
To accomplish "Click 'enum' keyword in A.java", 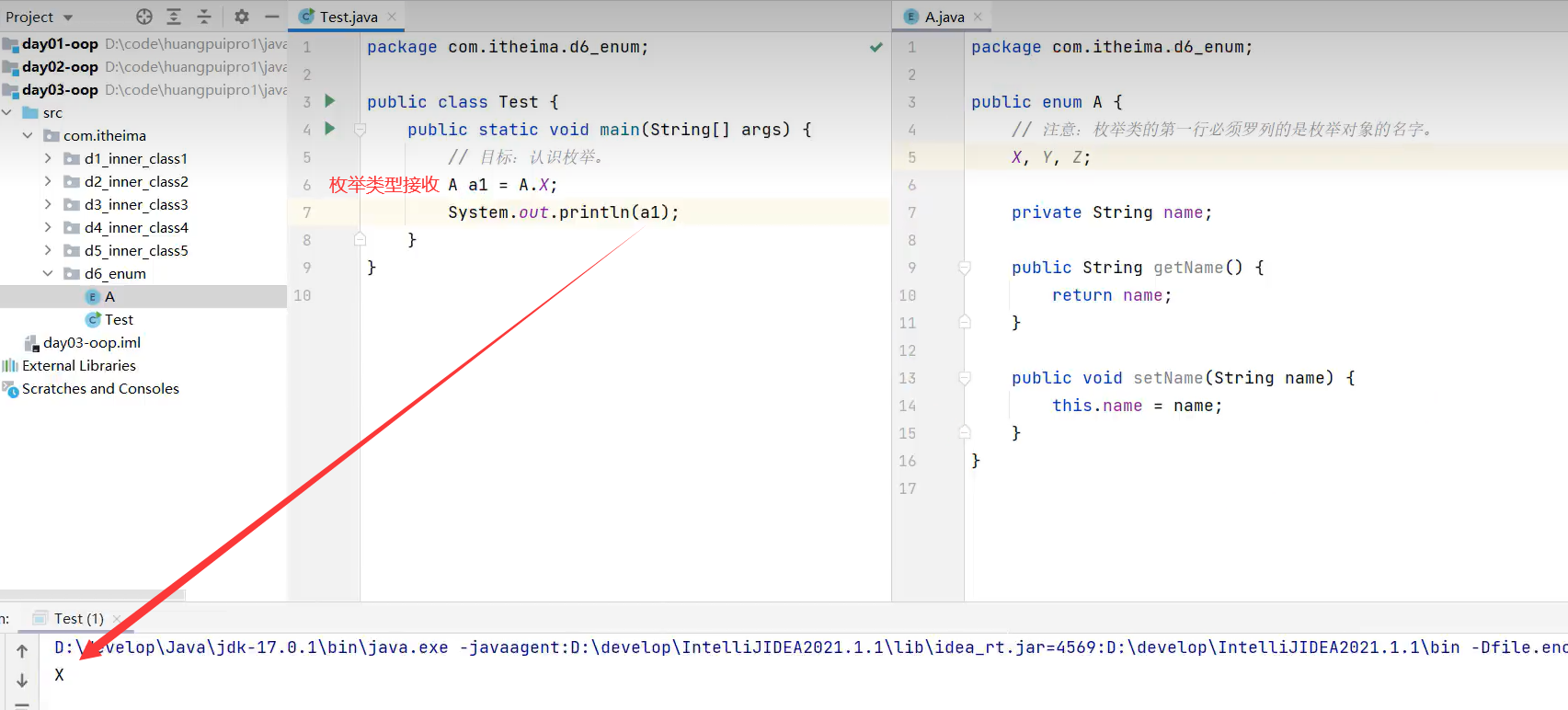I will click(1062, 102).
